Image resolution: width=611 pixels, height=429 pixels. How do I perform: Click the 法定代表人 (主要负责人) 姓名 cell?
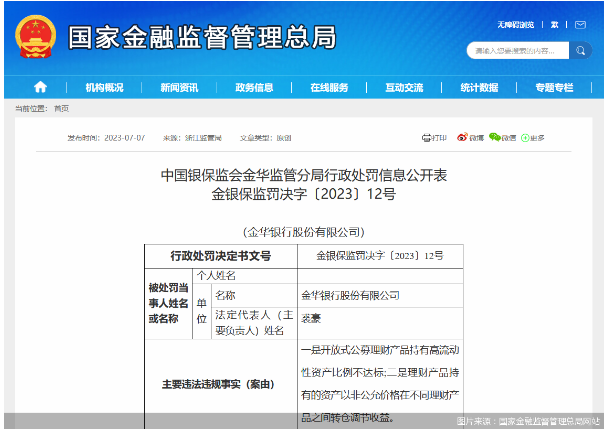[254, 323]
